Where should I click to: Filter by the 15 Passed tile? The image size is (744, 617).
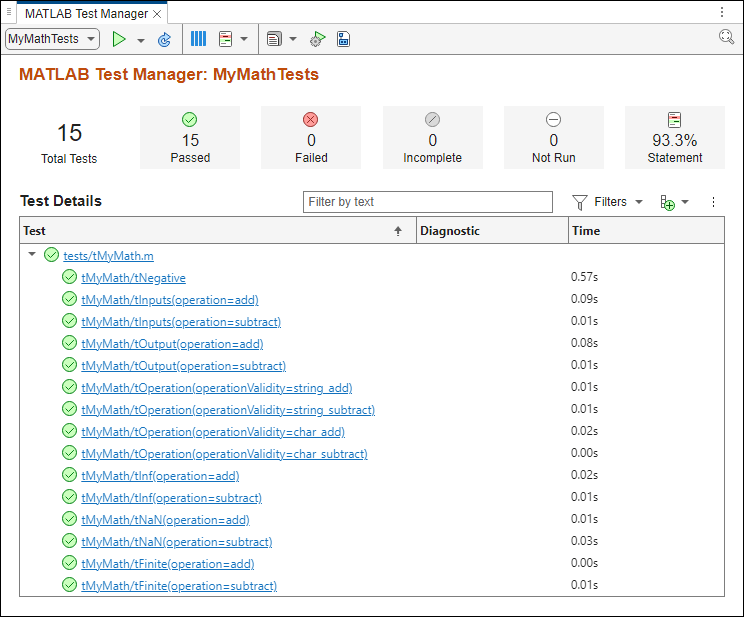(x=190, y=137)
